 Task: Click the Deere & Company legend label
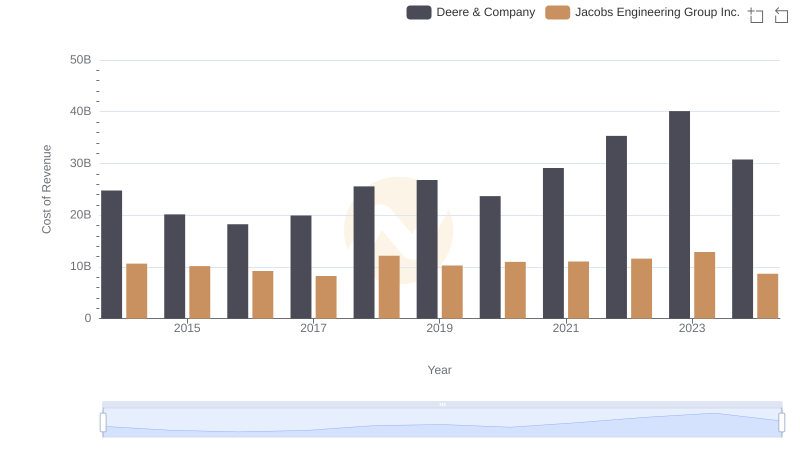tap(486, 12)
